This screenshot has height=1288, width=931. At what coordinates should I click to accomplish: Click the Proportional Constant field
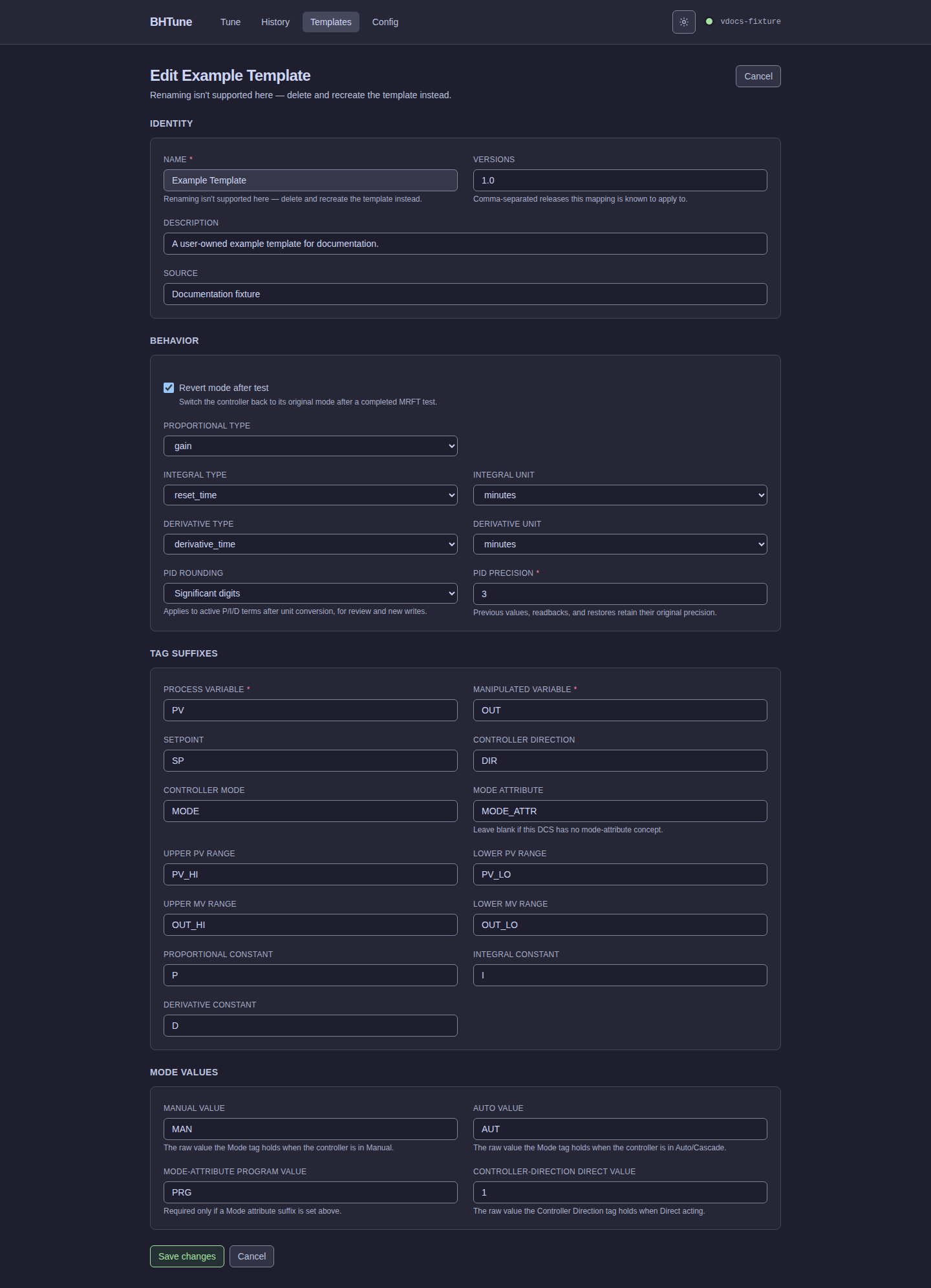(x=310, y=975)
